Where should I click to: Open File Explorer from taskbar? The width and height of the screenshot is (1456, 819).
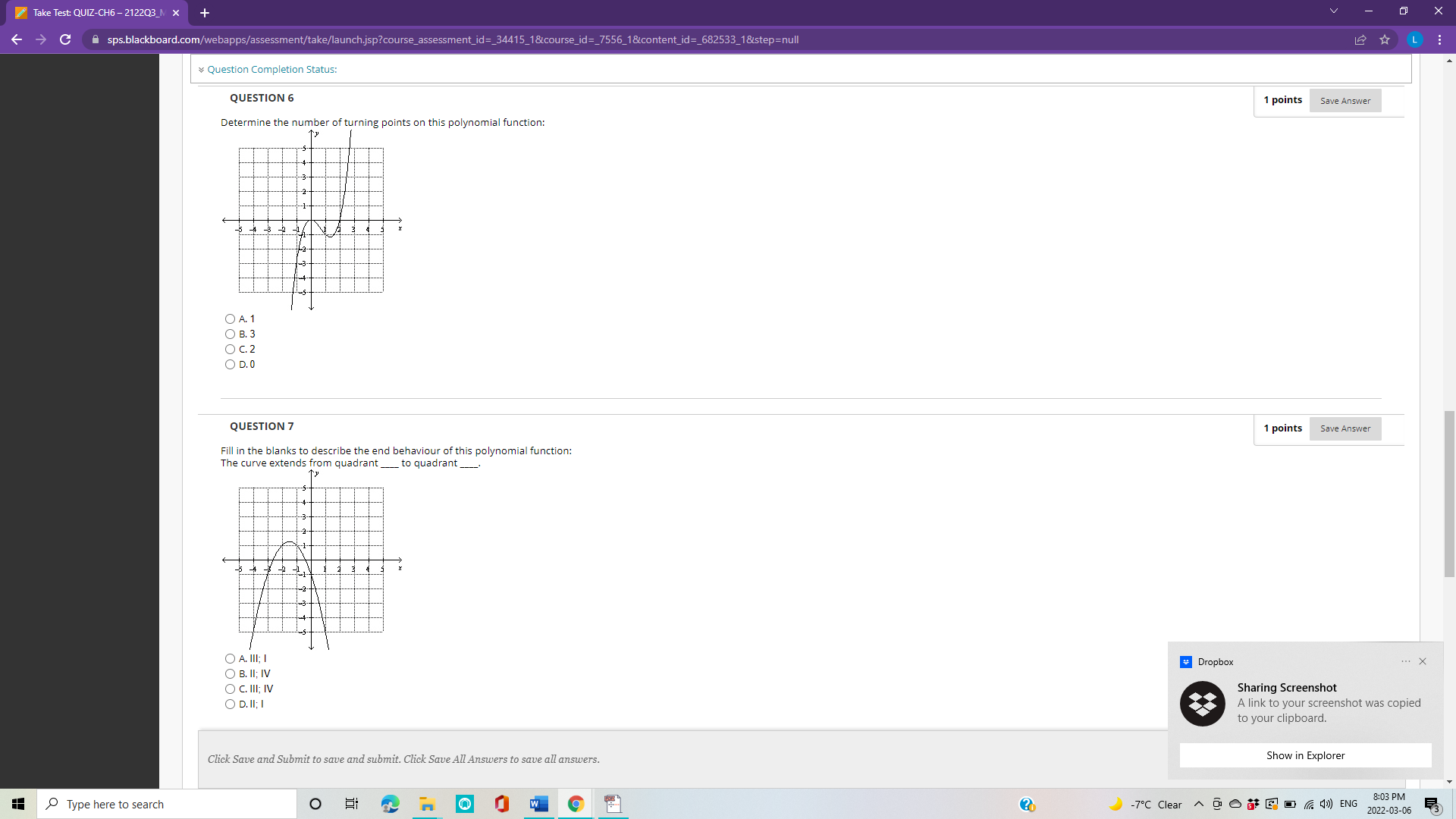(427, 804)
